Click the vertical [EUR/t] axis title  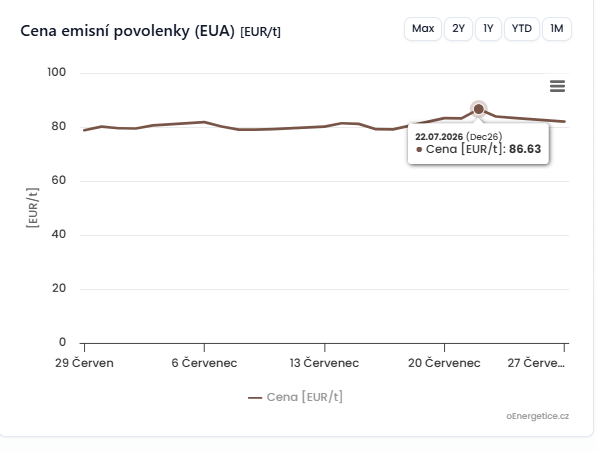[x=33, y=208]
